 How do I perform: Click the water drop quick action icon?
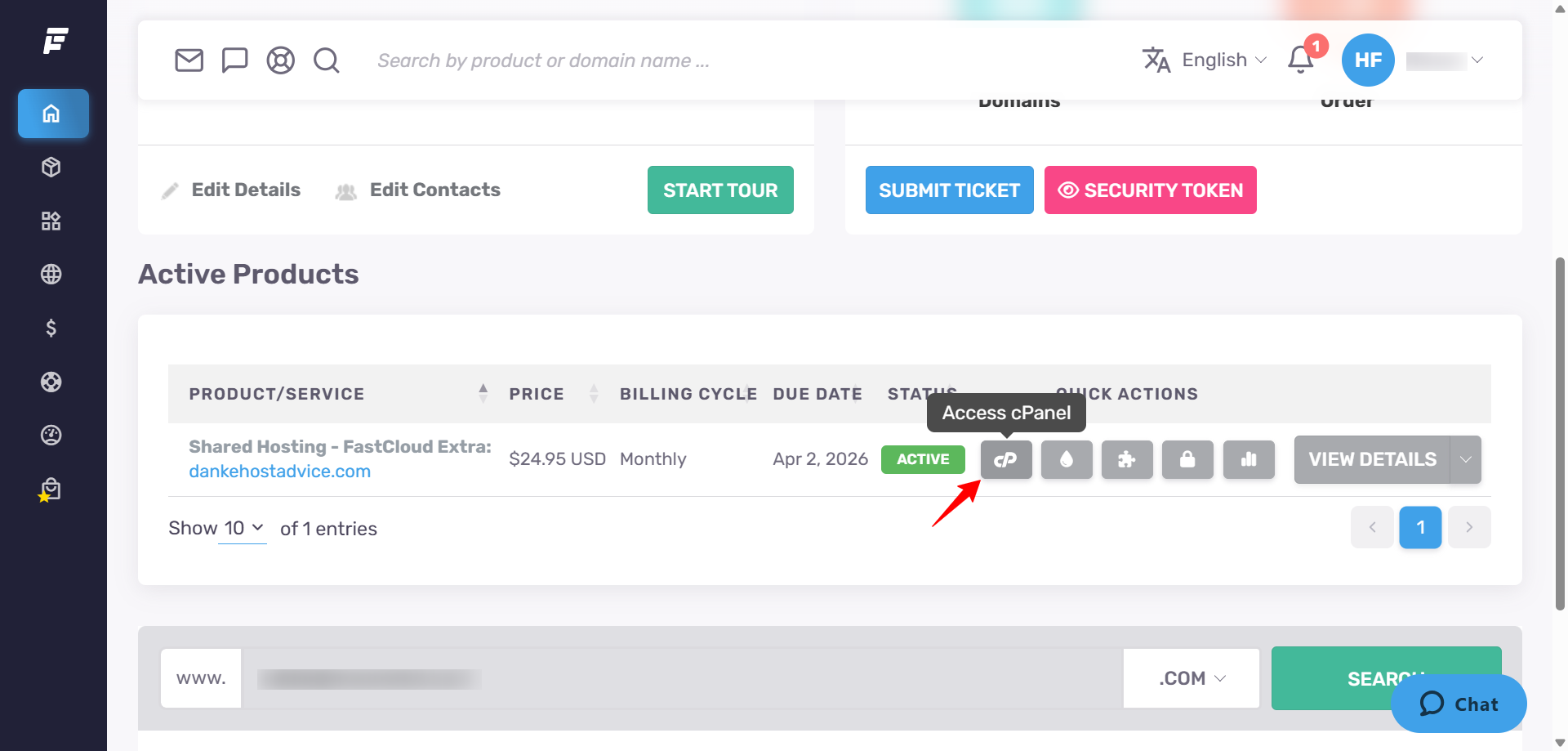pyautogui.click(x=1067, y=459)
